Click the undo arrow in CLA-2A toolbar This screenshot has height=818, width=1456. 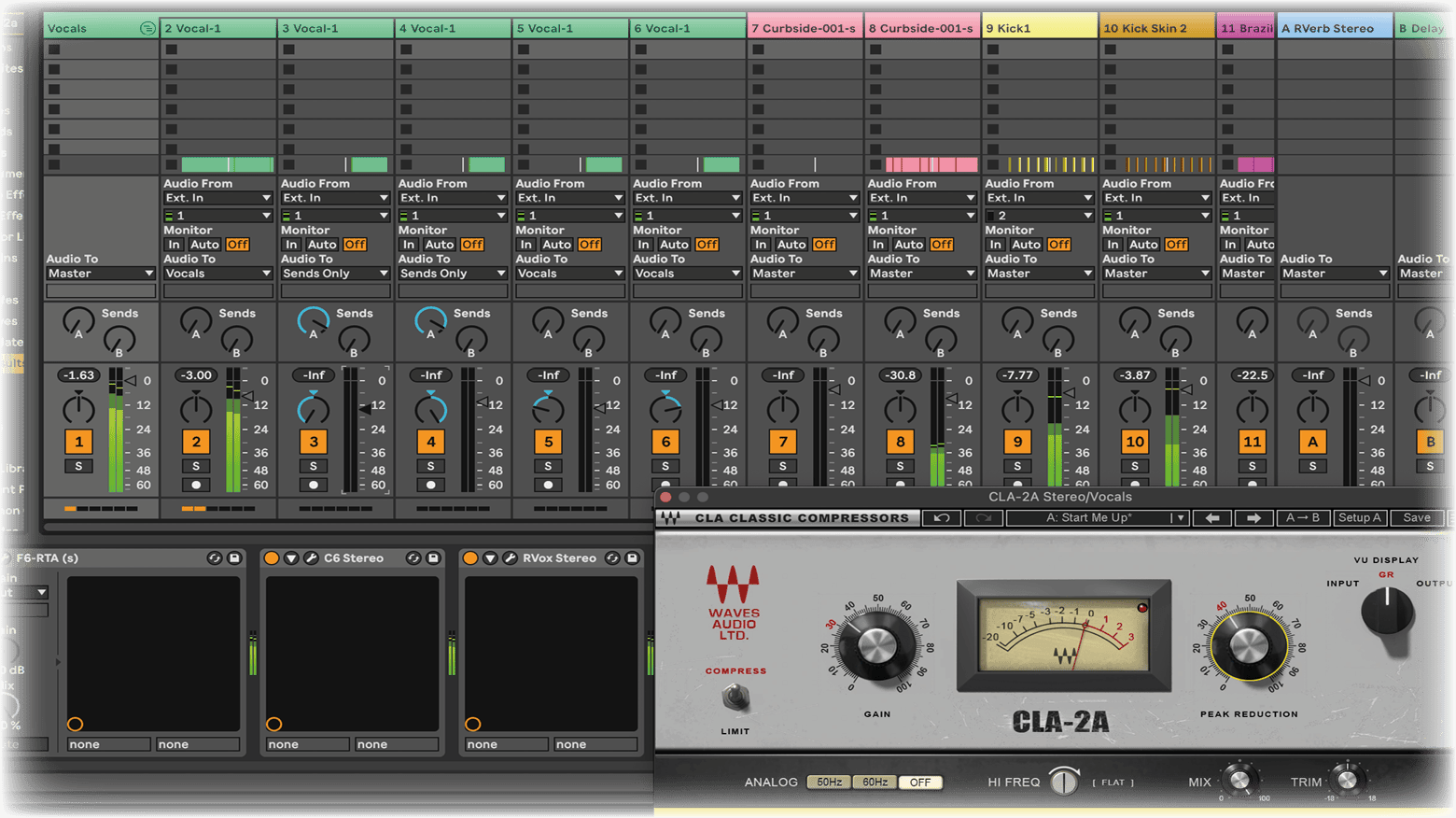(942, 518)
